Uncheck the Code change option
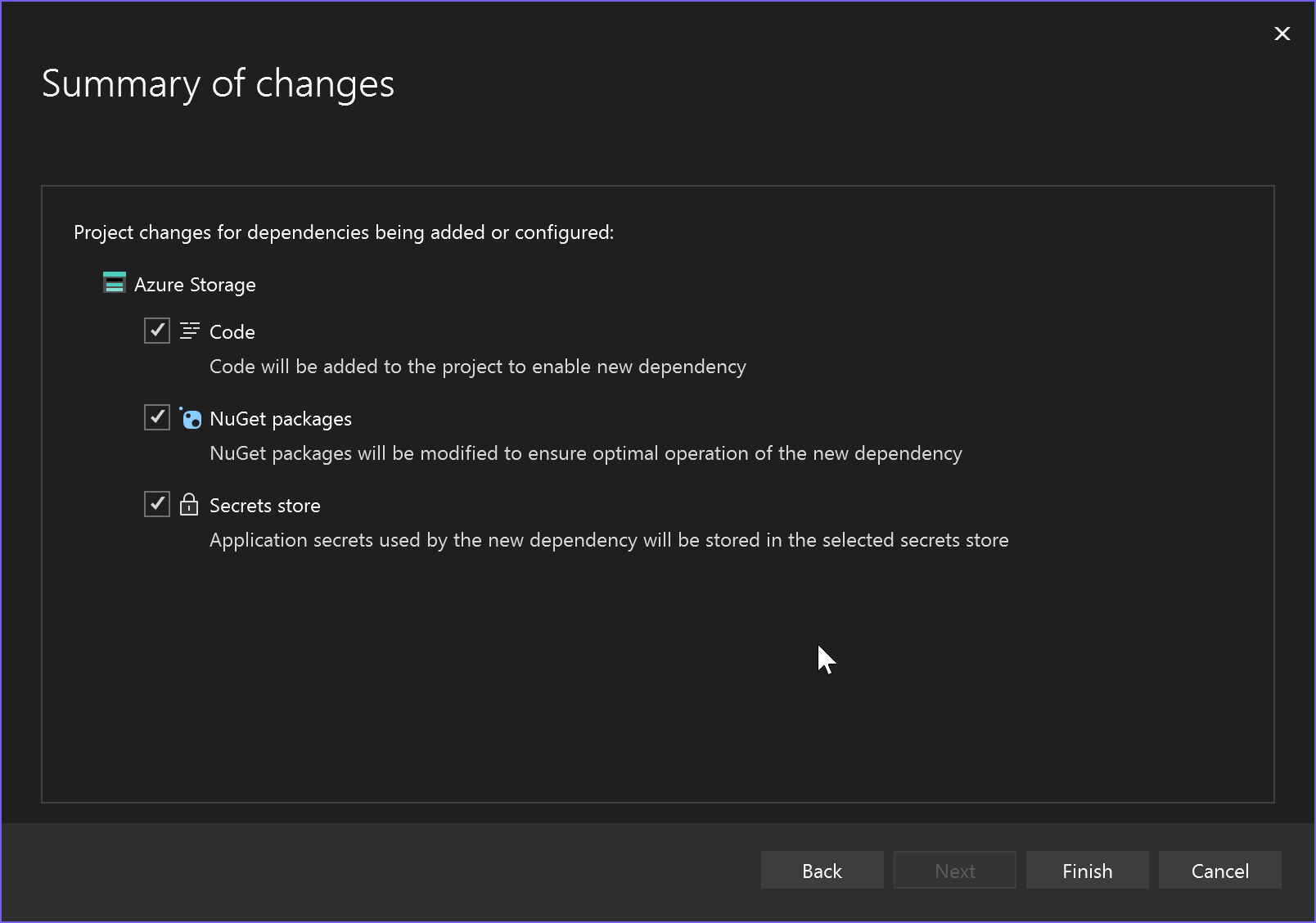The image size is (1316, 923). (156, 331)
